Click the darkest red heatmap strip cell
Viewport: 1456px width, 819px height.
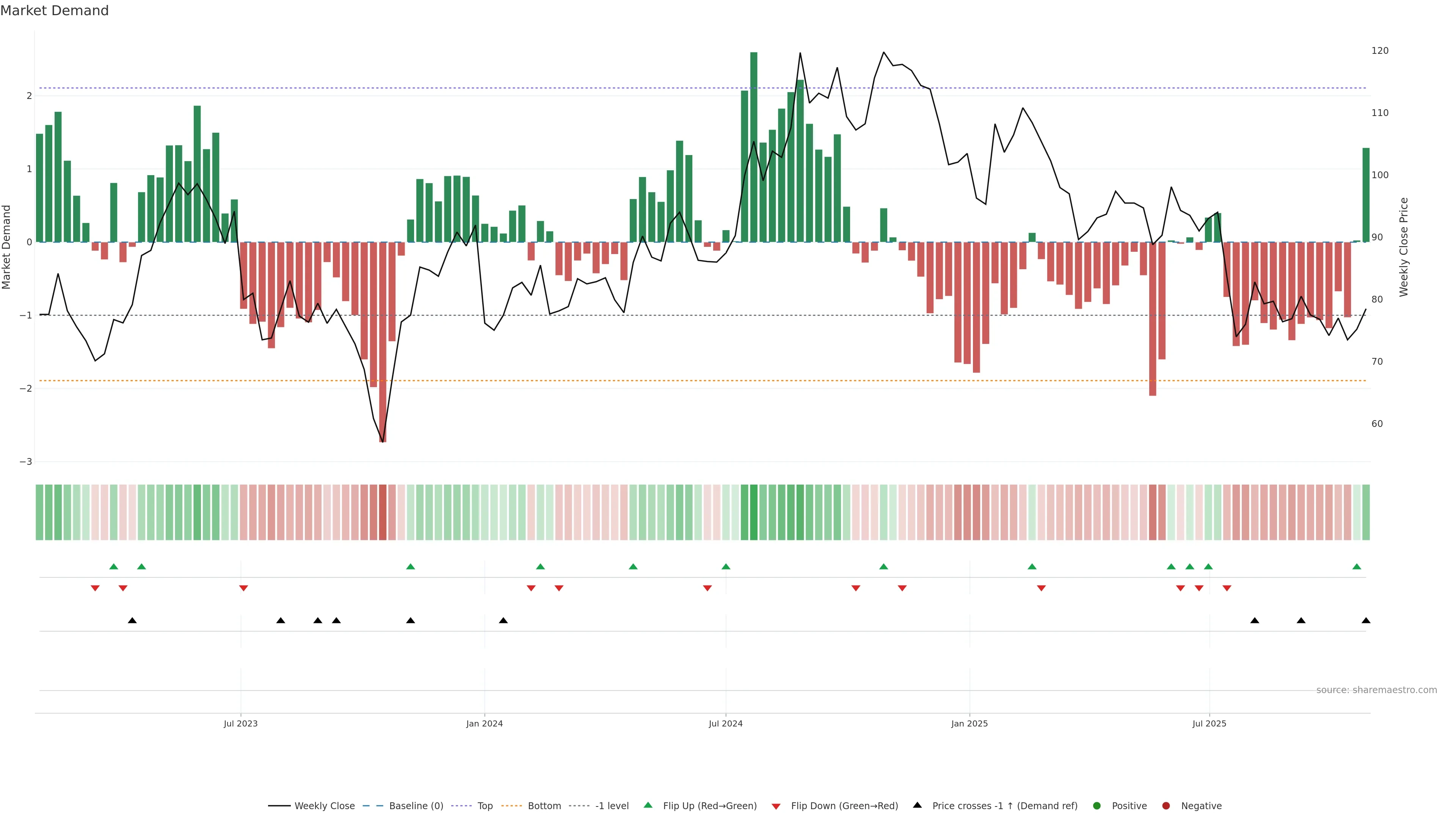[x=383, y=512]
